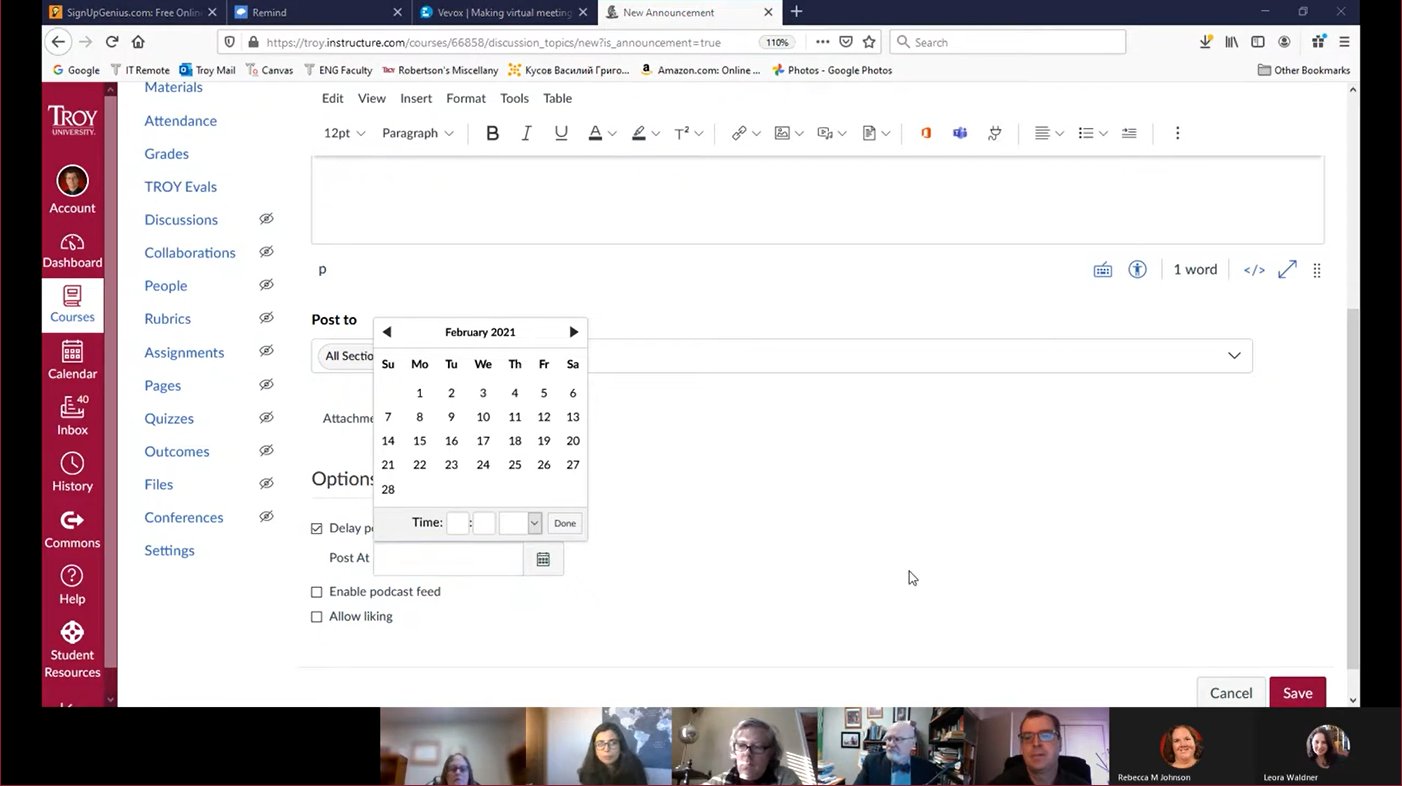Open Account avatar in global navigation
Screen dimensions: 1402x786
point(72,190)
